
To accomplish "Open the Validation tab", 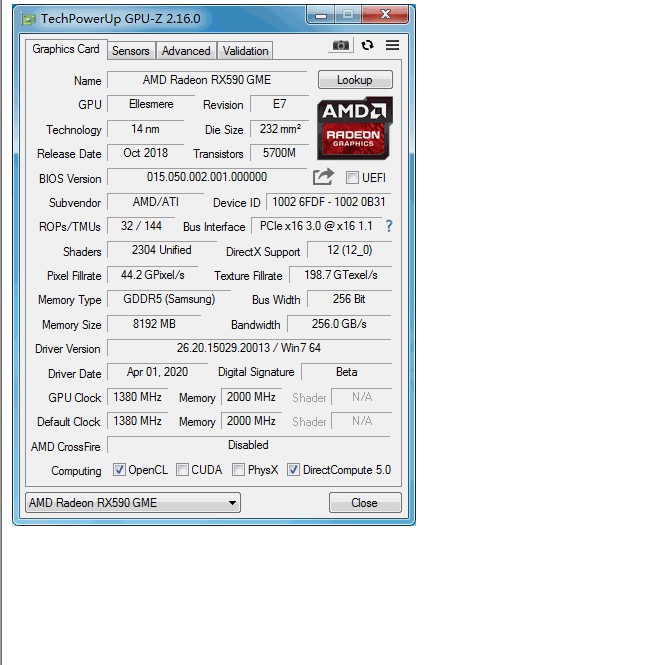I will pos(245,51).
